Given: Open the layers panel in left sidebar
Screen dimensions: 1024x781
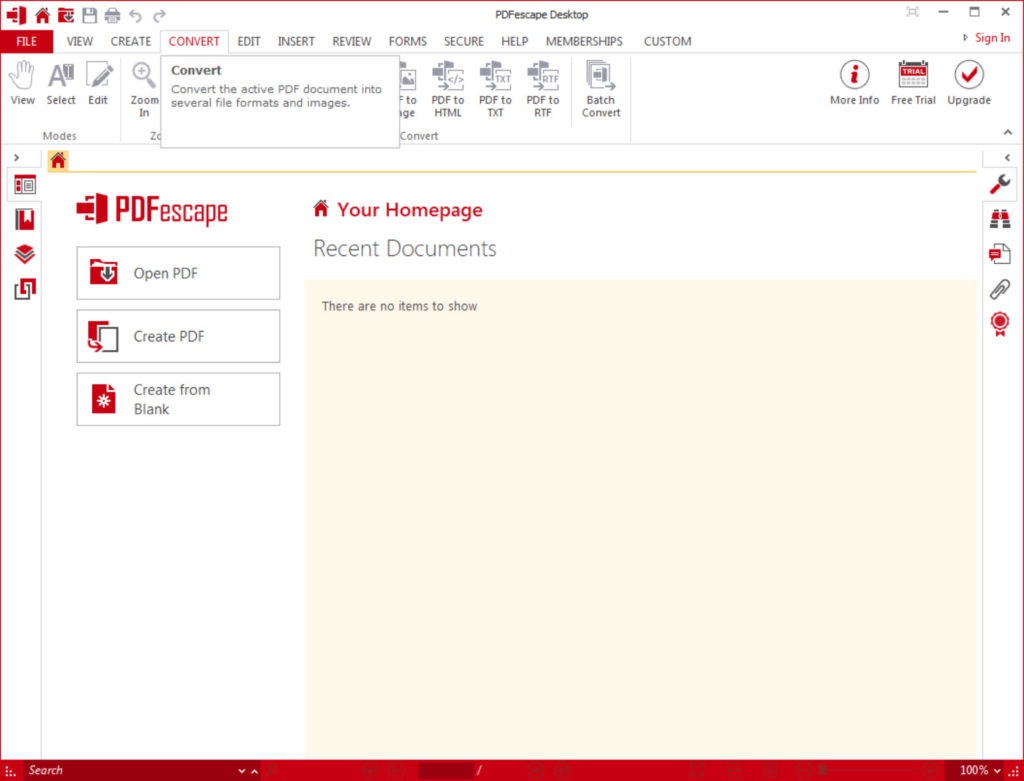Looking at the screenshot, I should tap(25, 253).
